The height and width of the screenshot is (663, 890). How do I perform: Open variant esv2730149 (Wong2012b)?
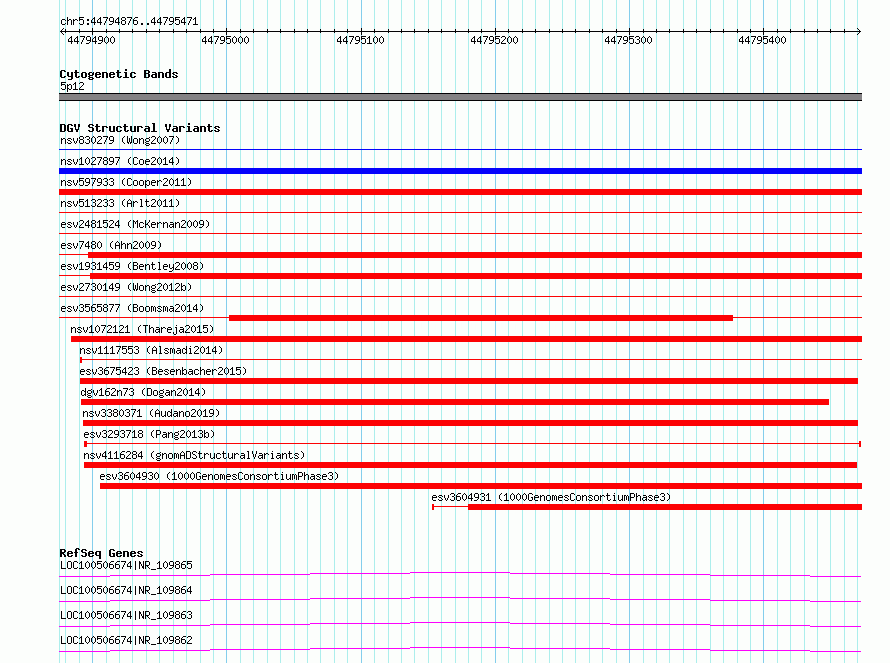coord(126,287)
